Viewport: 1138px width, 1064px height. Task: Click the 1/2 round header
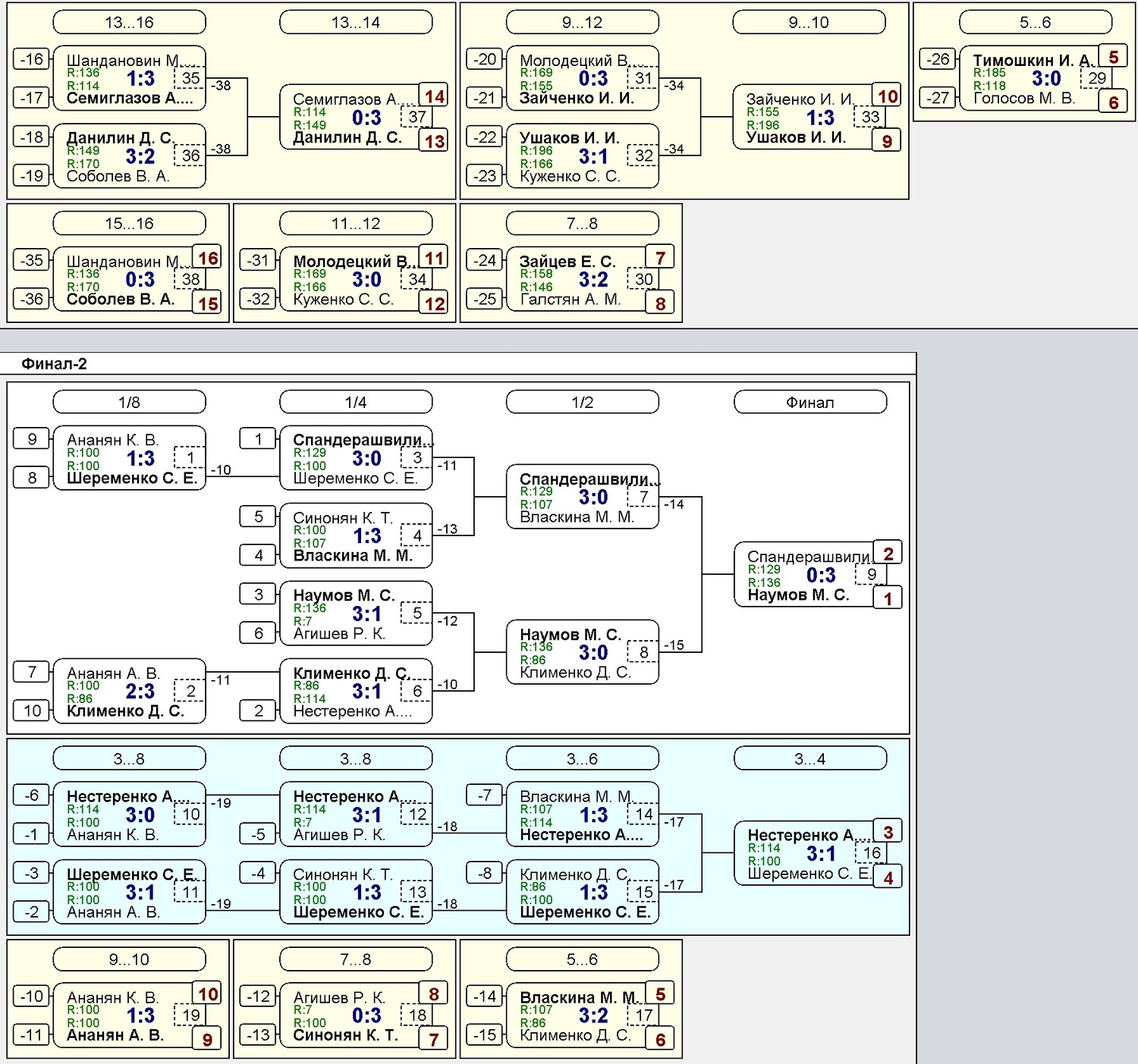[x=582, y=402]
